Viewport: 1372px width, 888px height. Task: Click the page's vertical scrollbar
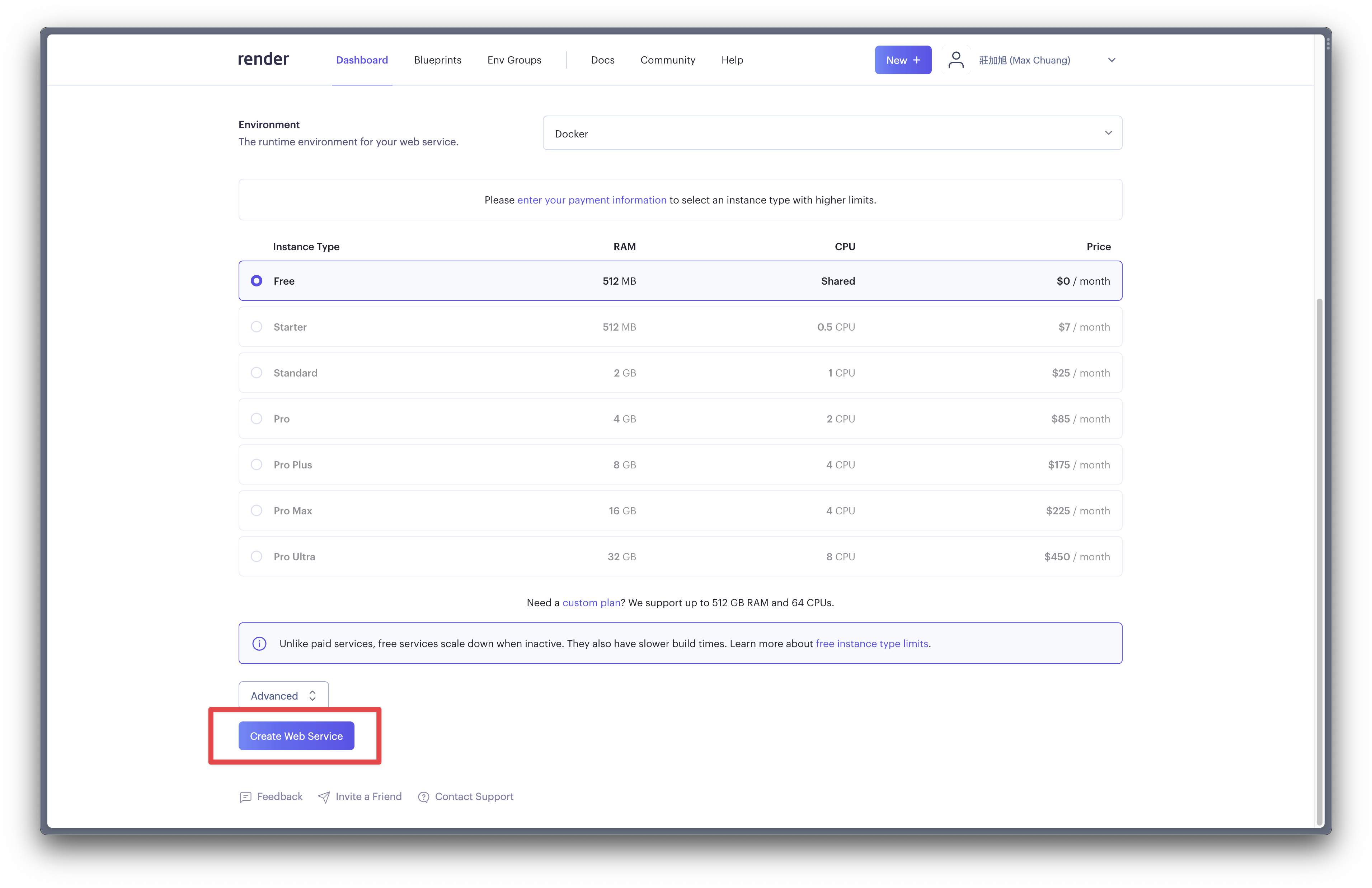tap(1319, 559)
